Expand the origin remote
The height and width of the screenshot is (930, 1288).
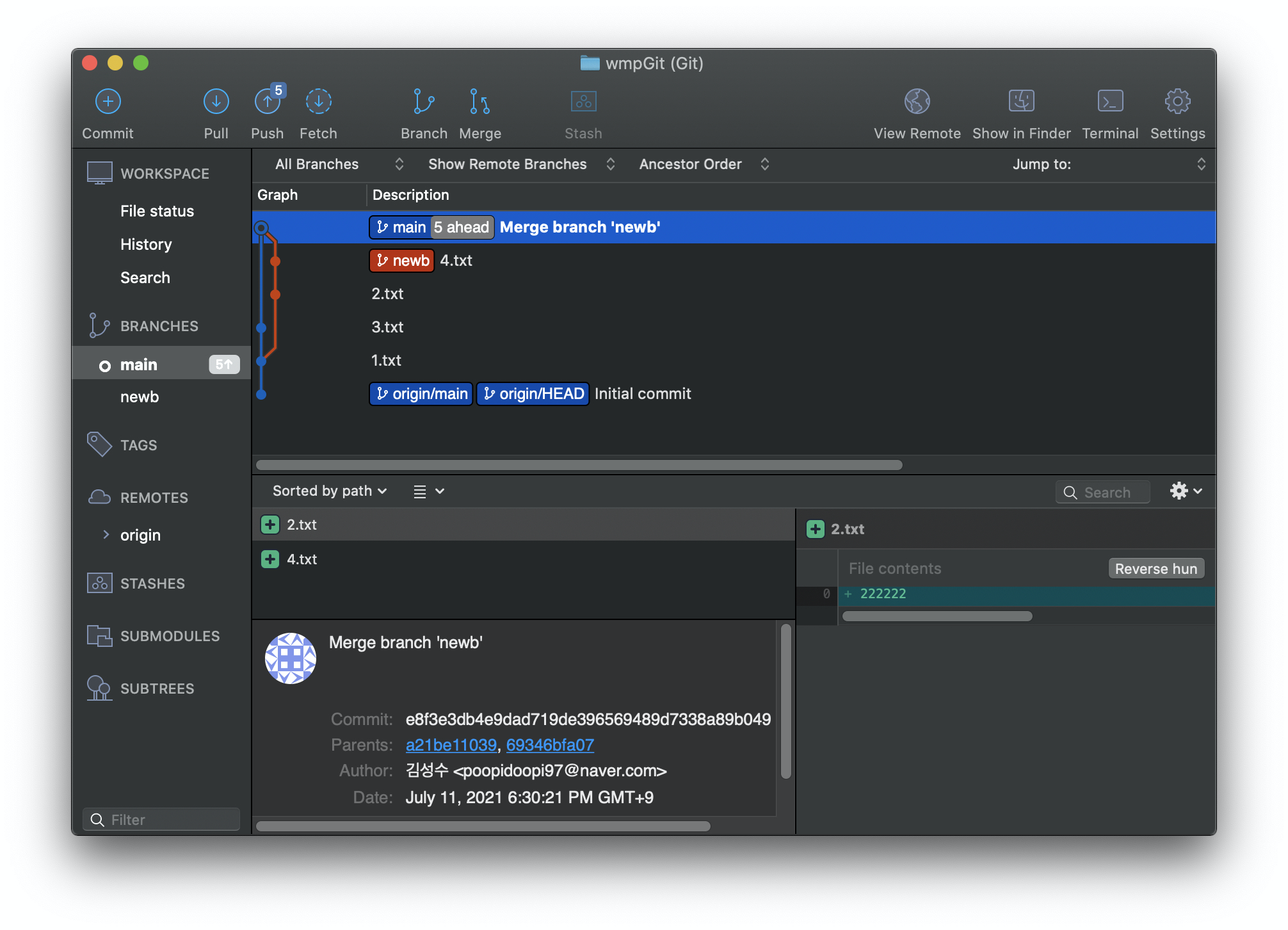click(x=106, y=535)
